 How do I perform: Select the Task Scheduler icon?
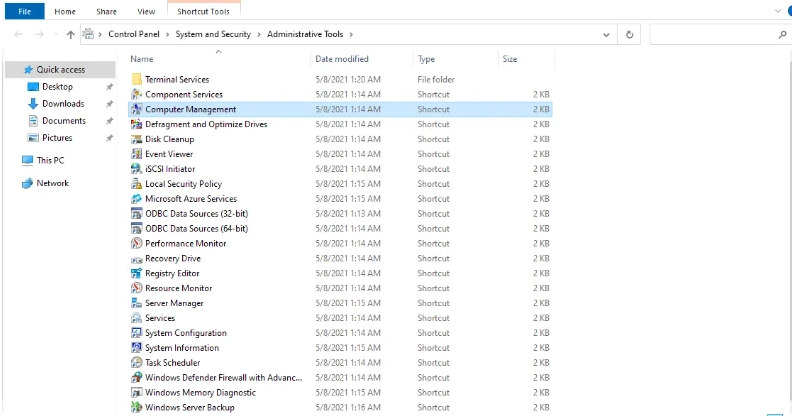tap(137, 363)
